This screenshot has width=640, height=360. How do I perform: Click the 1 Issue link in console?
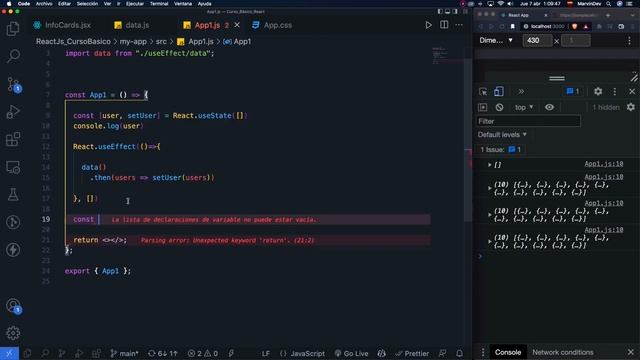click(500, 150)
